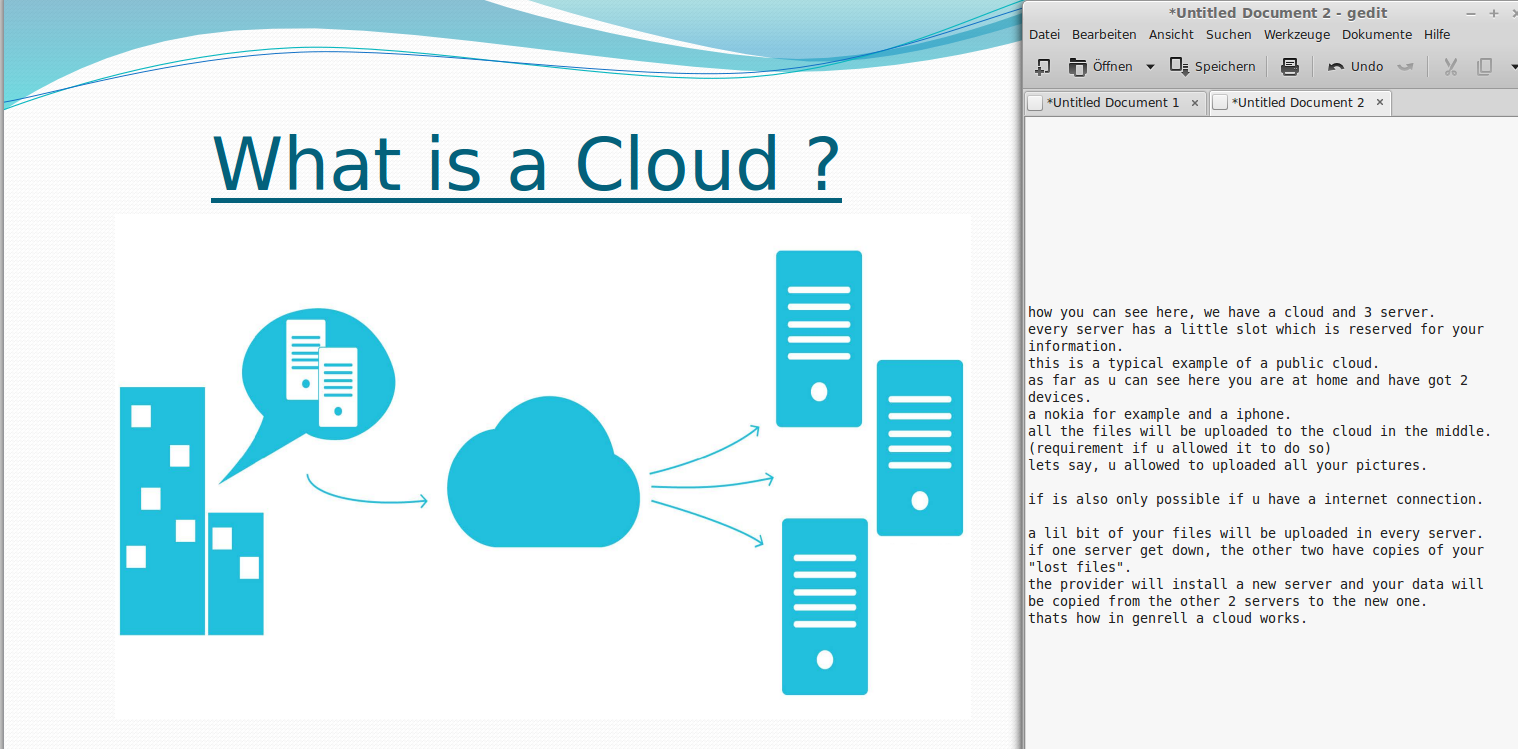Close the Untitled Document 1 tab
Viewport: 1518px width, 749px height.
click(1194, 103)
